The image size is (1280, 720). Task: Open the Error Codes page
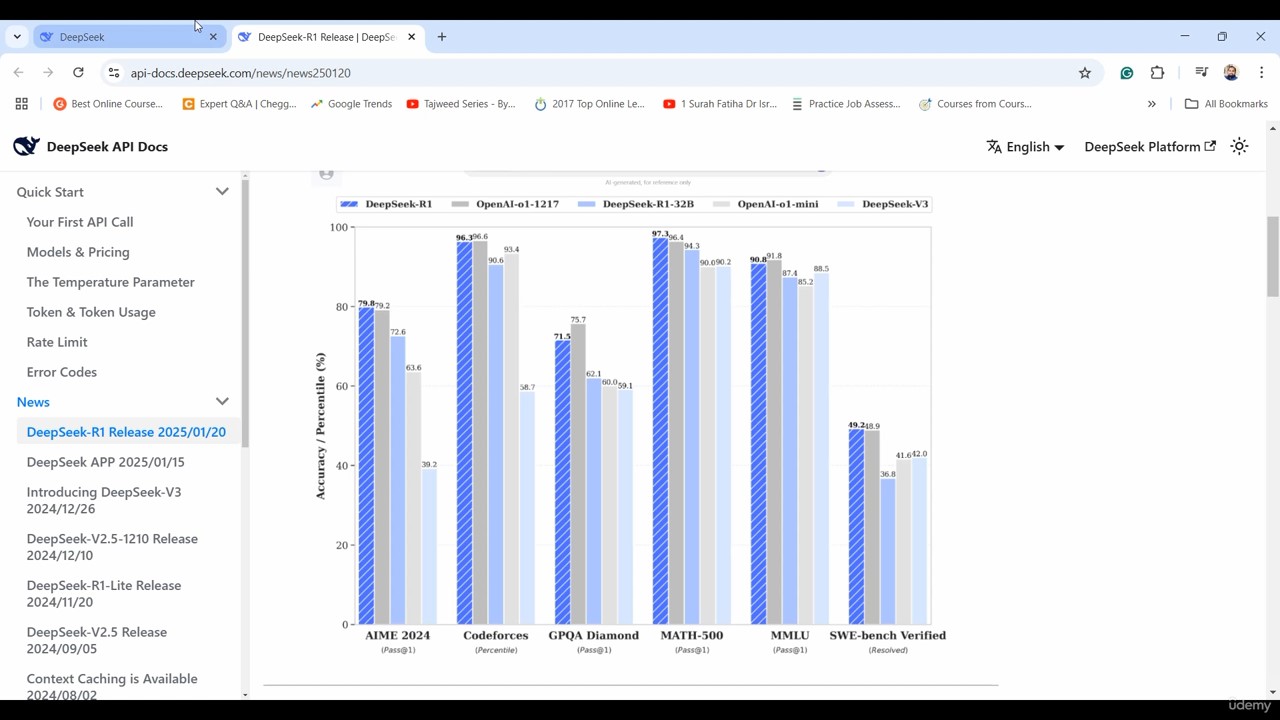point(62,372)
